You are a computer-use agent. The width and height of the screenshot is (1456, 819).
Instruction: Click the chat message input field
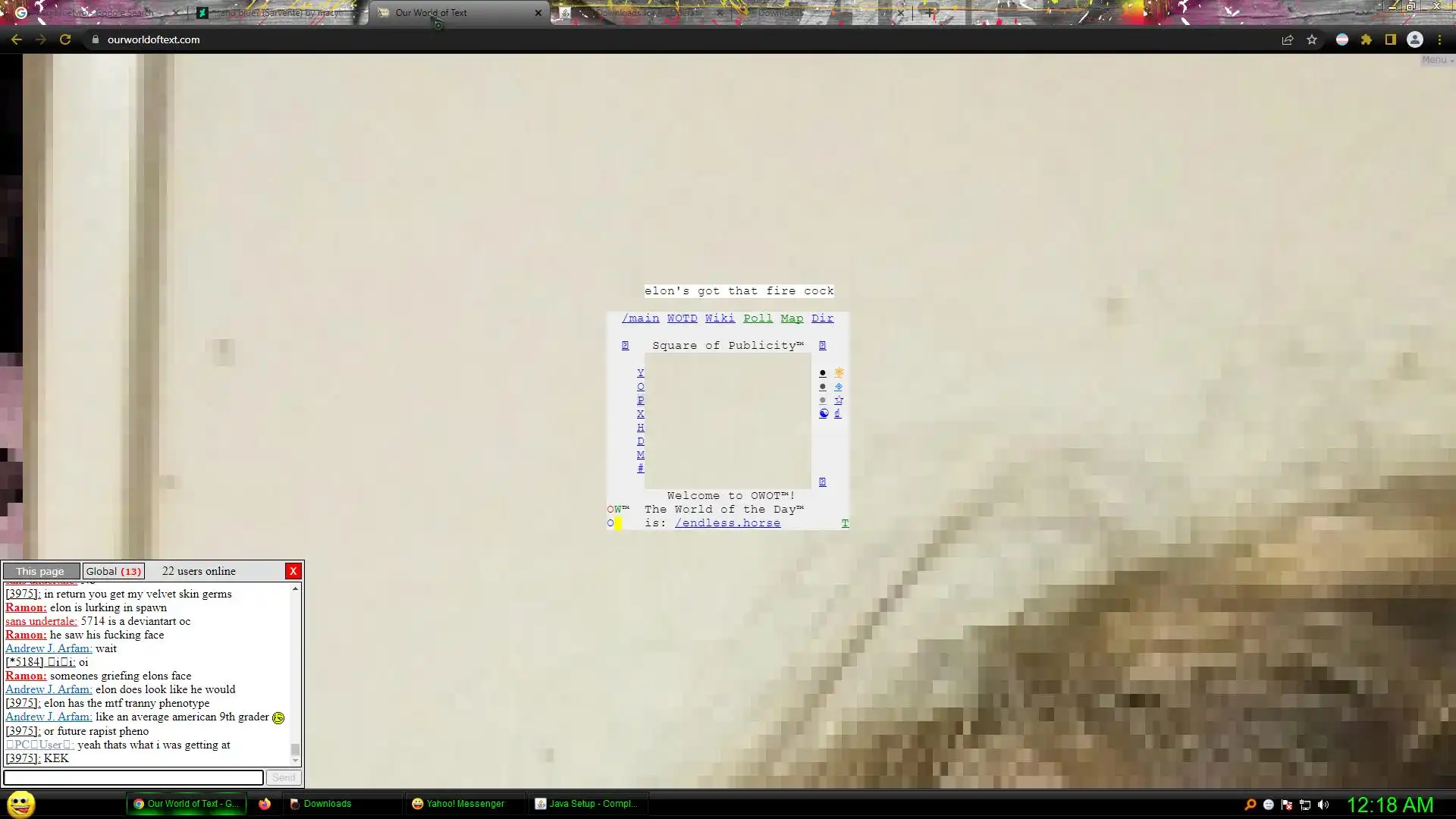click(133, 777)
